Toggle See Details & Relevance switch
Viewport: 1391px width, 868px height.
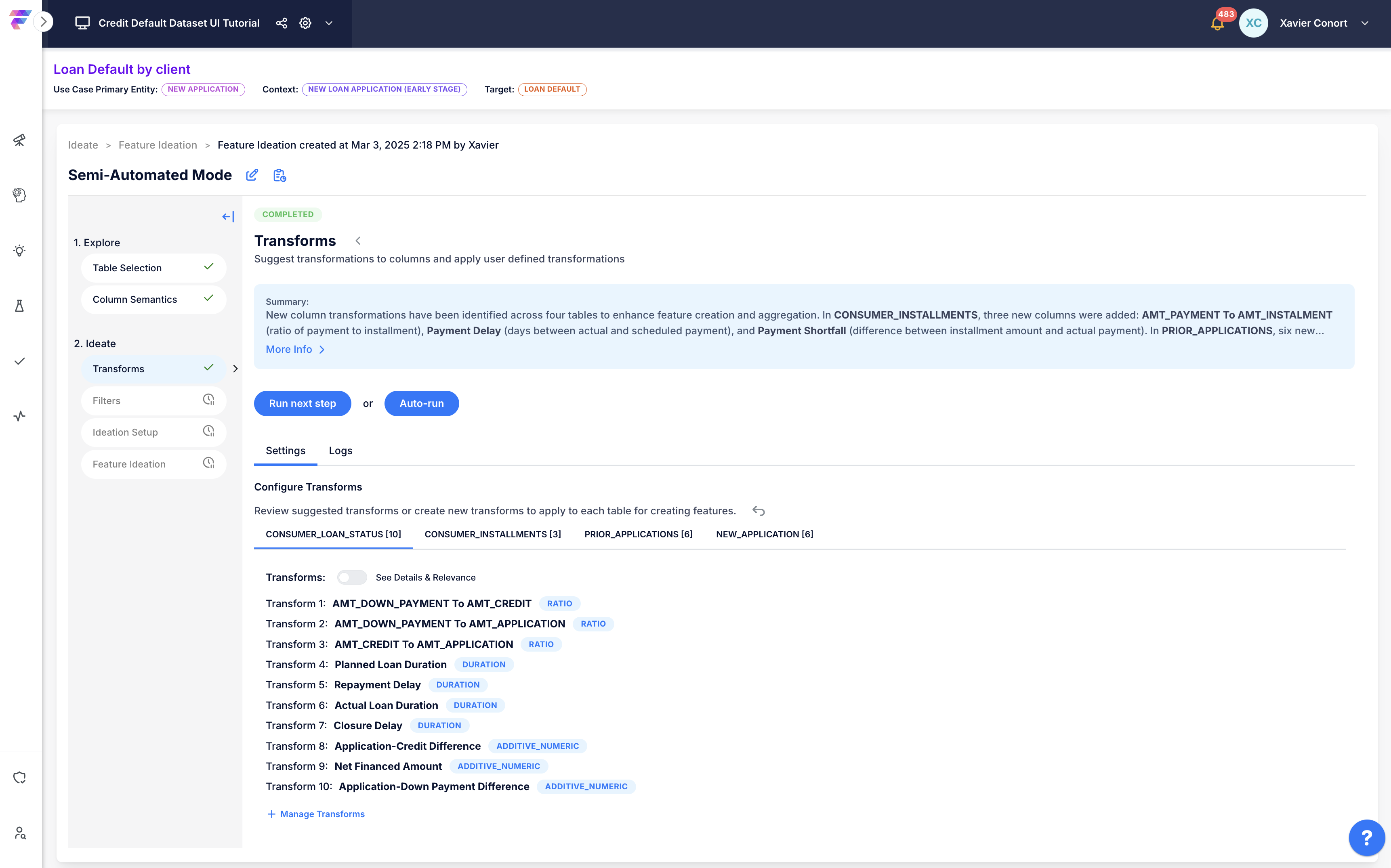[351, 577]
